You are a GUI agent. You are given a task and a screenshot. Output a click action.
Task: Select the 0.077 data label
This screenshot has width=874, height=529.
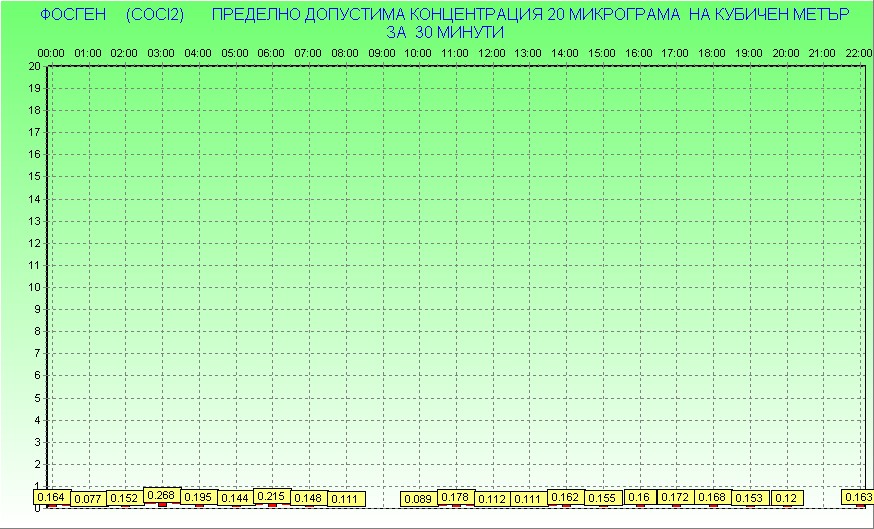click(x=88, y=499)
